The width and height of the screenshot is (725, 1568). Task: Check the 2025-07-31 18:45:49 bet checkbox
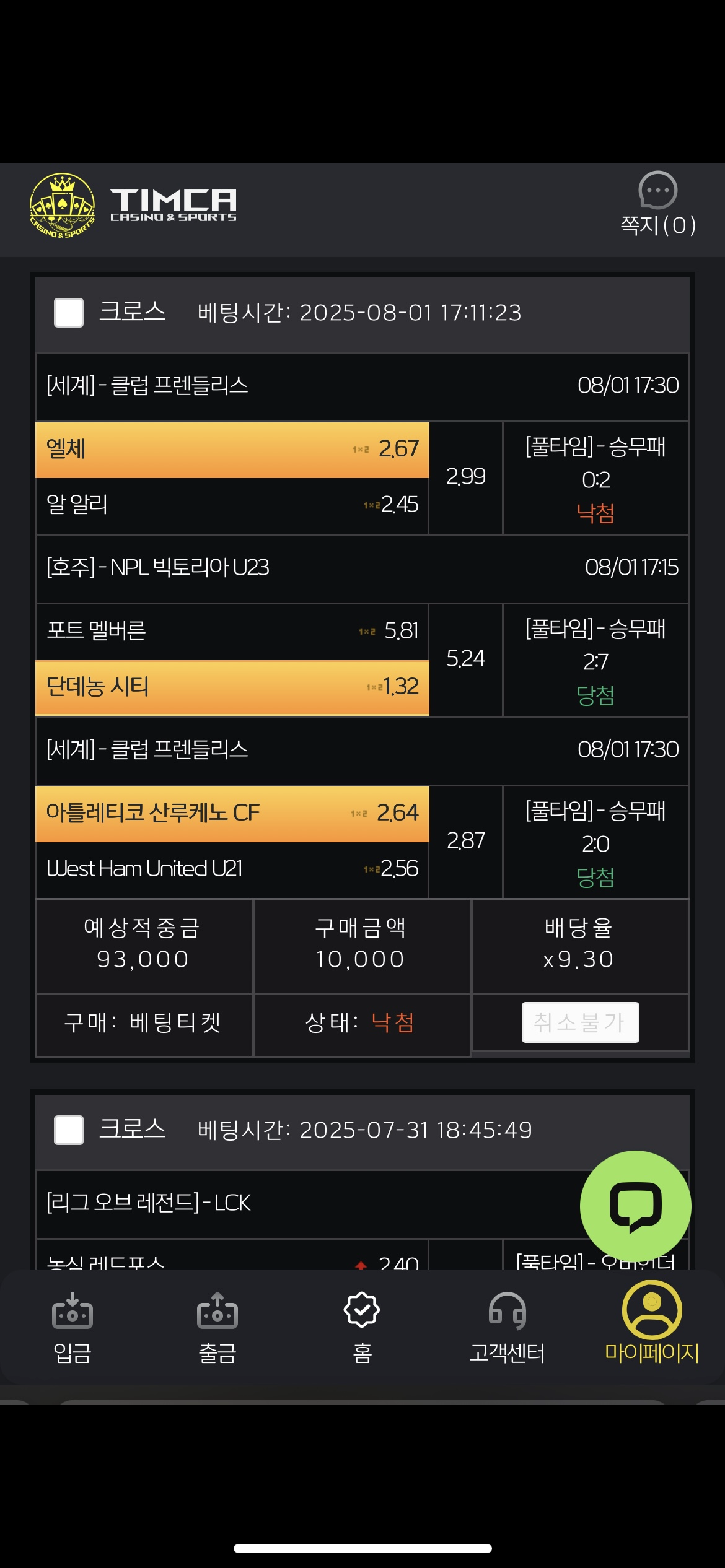tap(69, 1130)
